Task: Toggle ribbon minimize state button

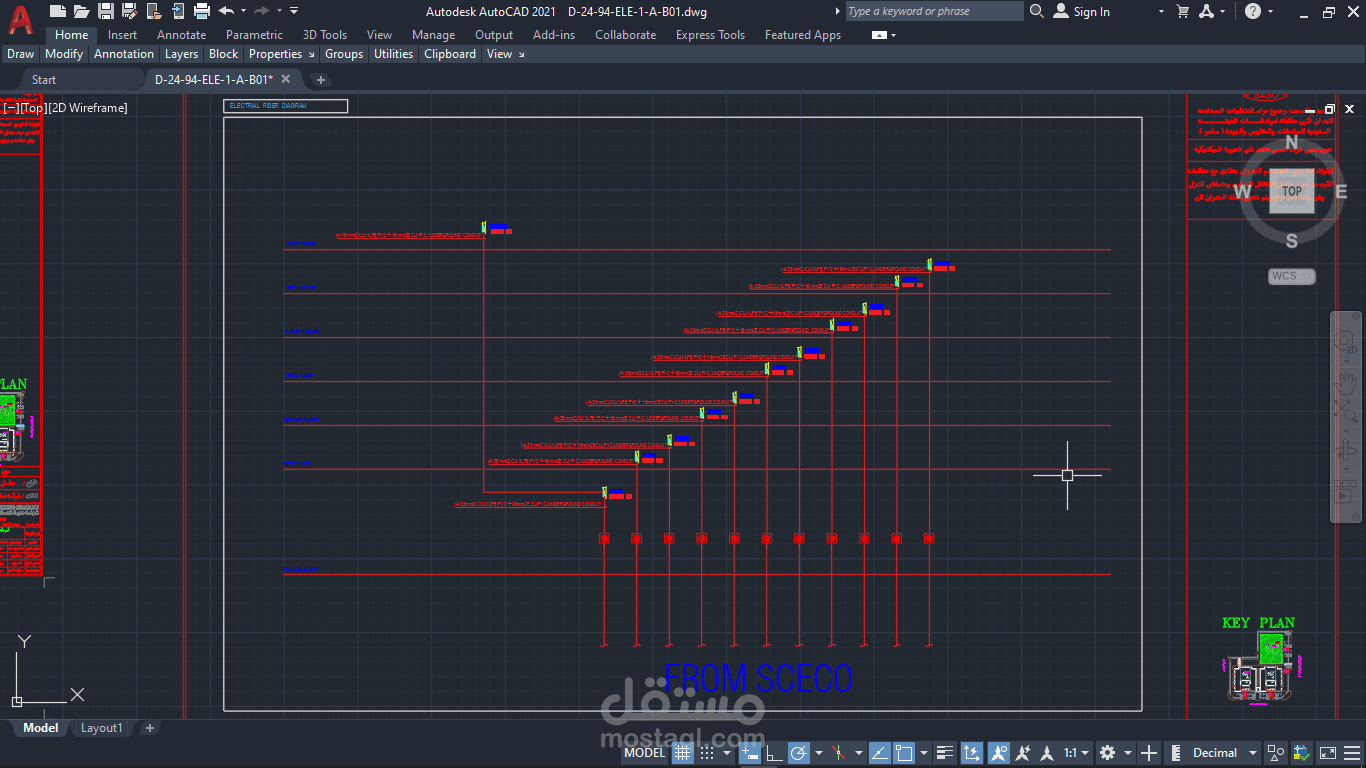Action: (x=879, y=35)
